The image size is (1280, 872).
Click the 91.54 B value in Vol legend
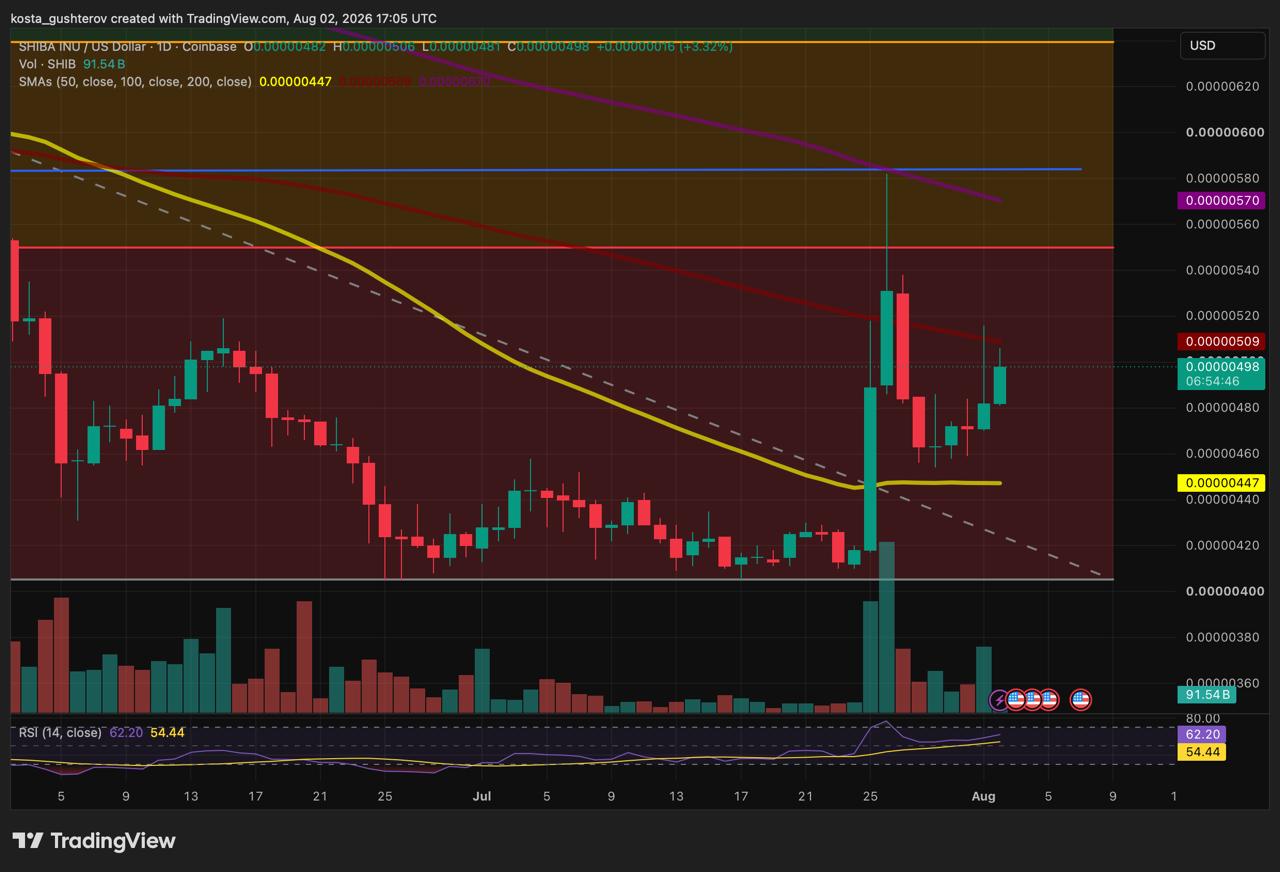pyautogui.click(x=104, y=64)
